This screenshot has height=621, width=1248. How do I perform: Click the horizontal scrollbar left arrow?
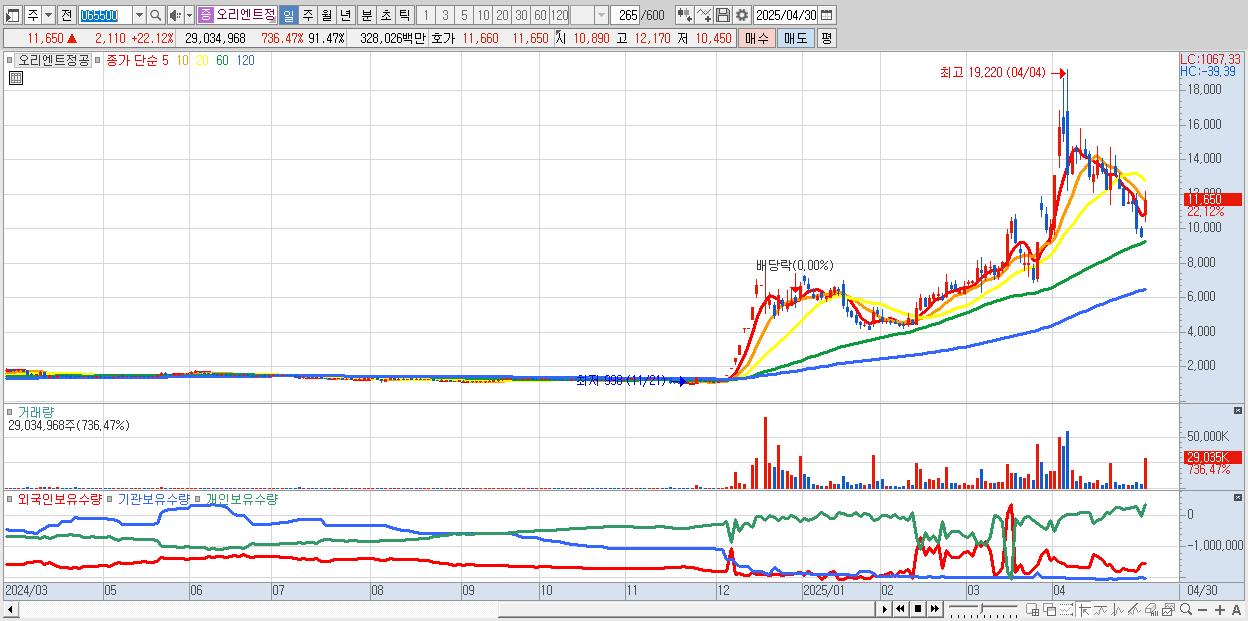point(11,609)
